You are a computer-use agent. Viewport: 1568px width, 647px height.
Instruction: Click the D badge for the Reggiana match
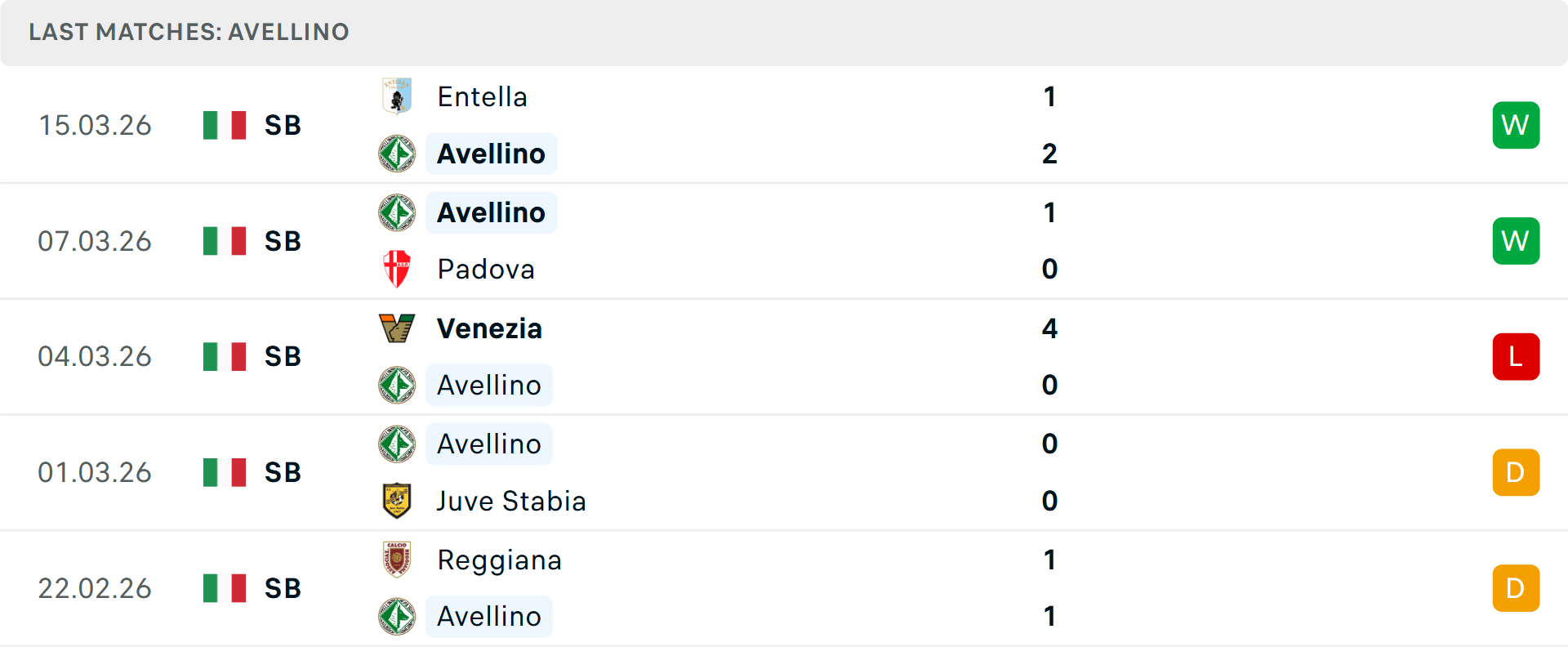1516,588
